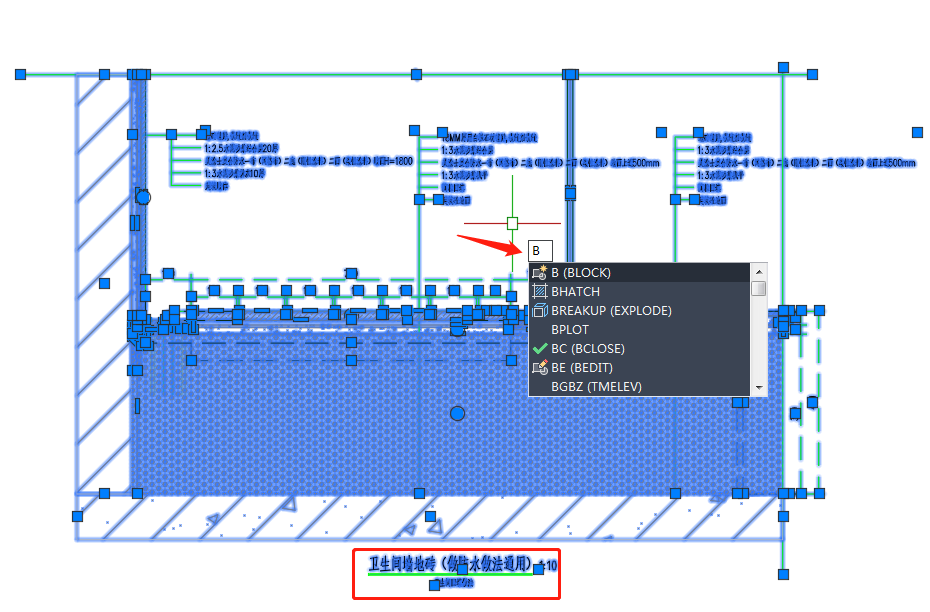
Task: Click the block editor icon beside BE (BEDIT)
Action: [x=540, y=368]
